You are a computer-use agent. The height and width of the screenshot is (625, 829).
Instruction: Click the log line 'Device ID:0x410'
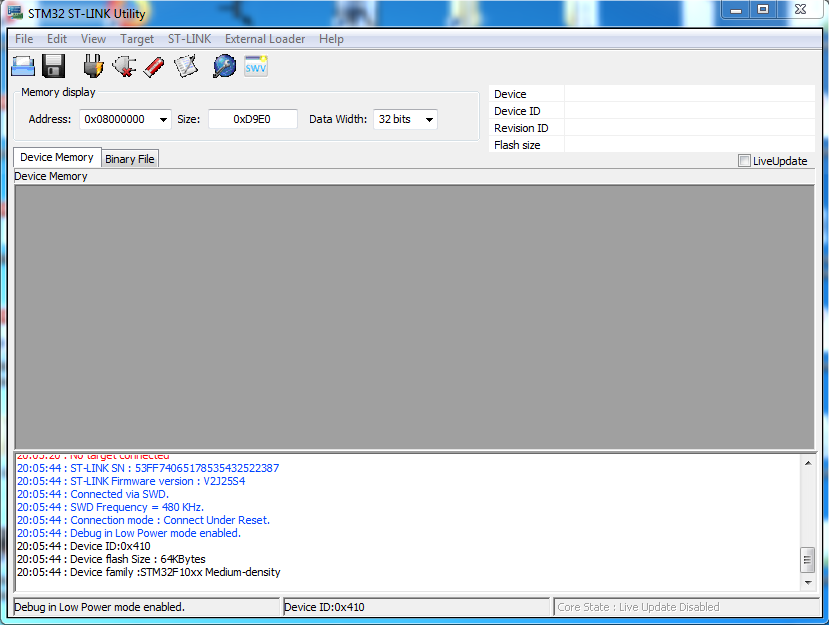pos(84,546)
